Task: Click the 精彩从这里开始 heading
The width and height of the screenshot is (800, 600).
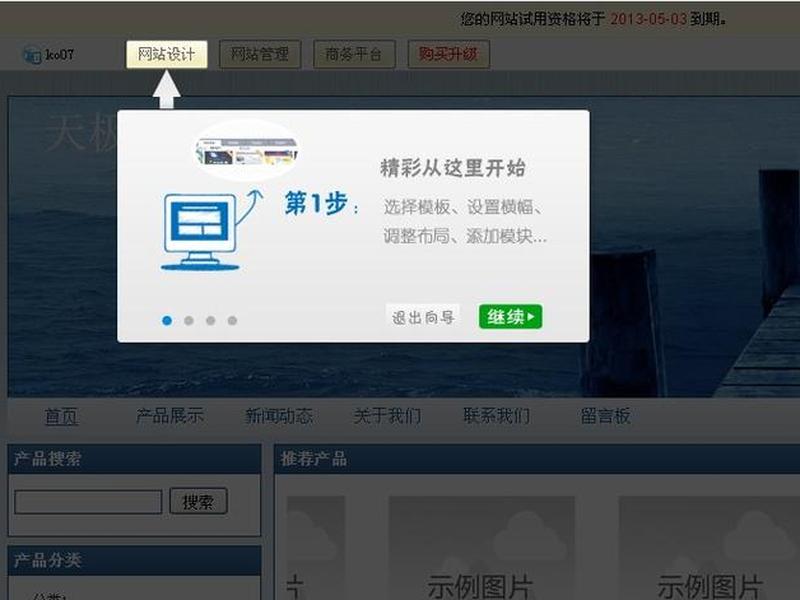Action: (x=453, y=168)
